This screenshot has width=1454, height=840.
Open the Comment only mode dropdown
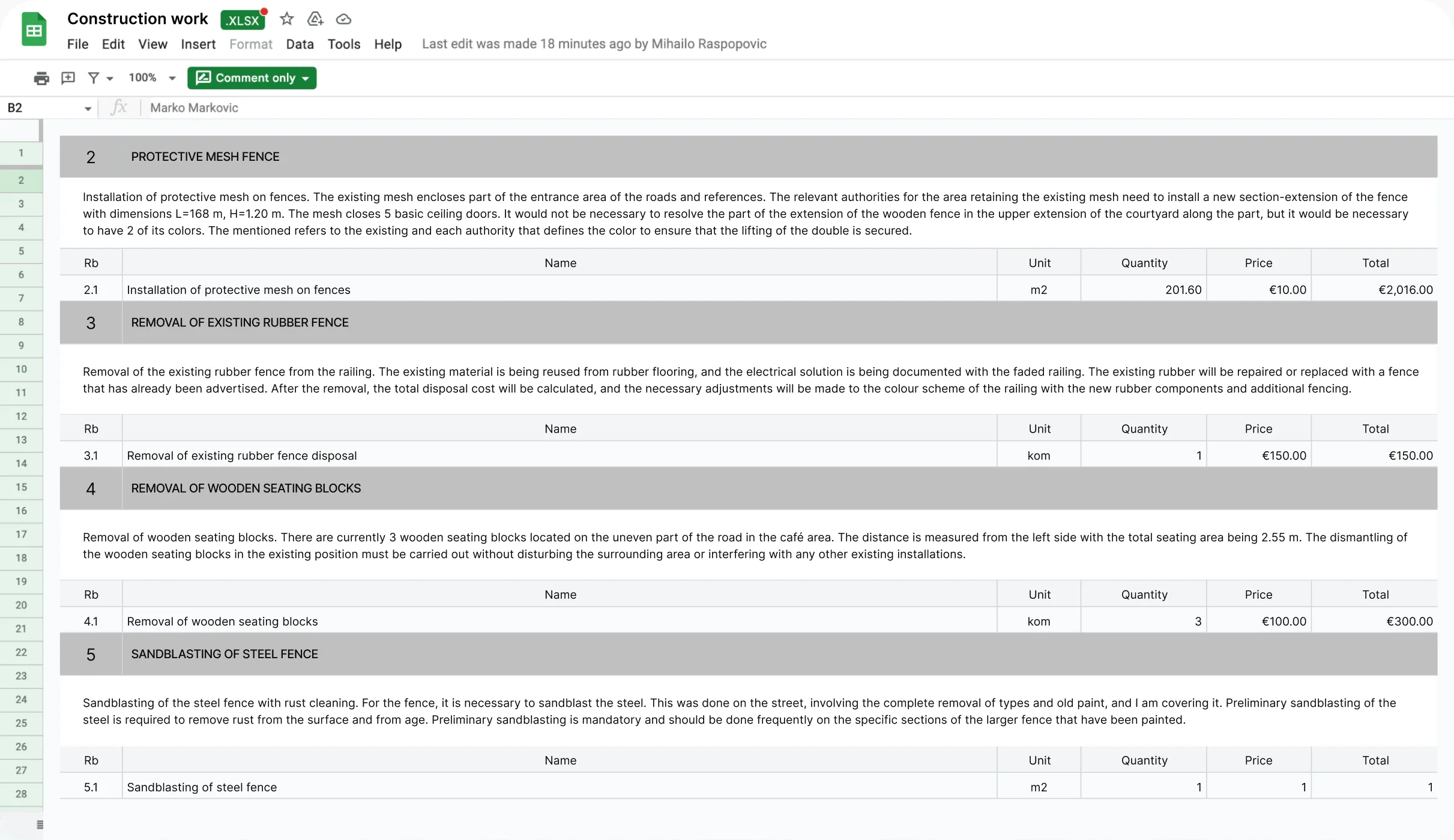coord(252,78)
